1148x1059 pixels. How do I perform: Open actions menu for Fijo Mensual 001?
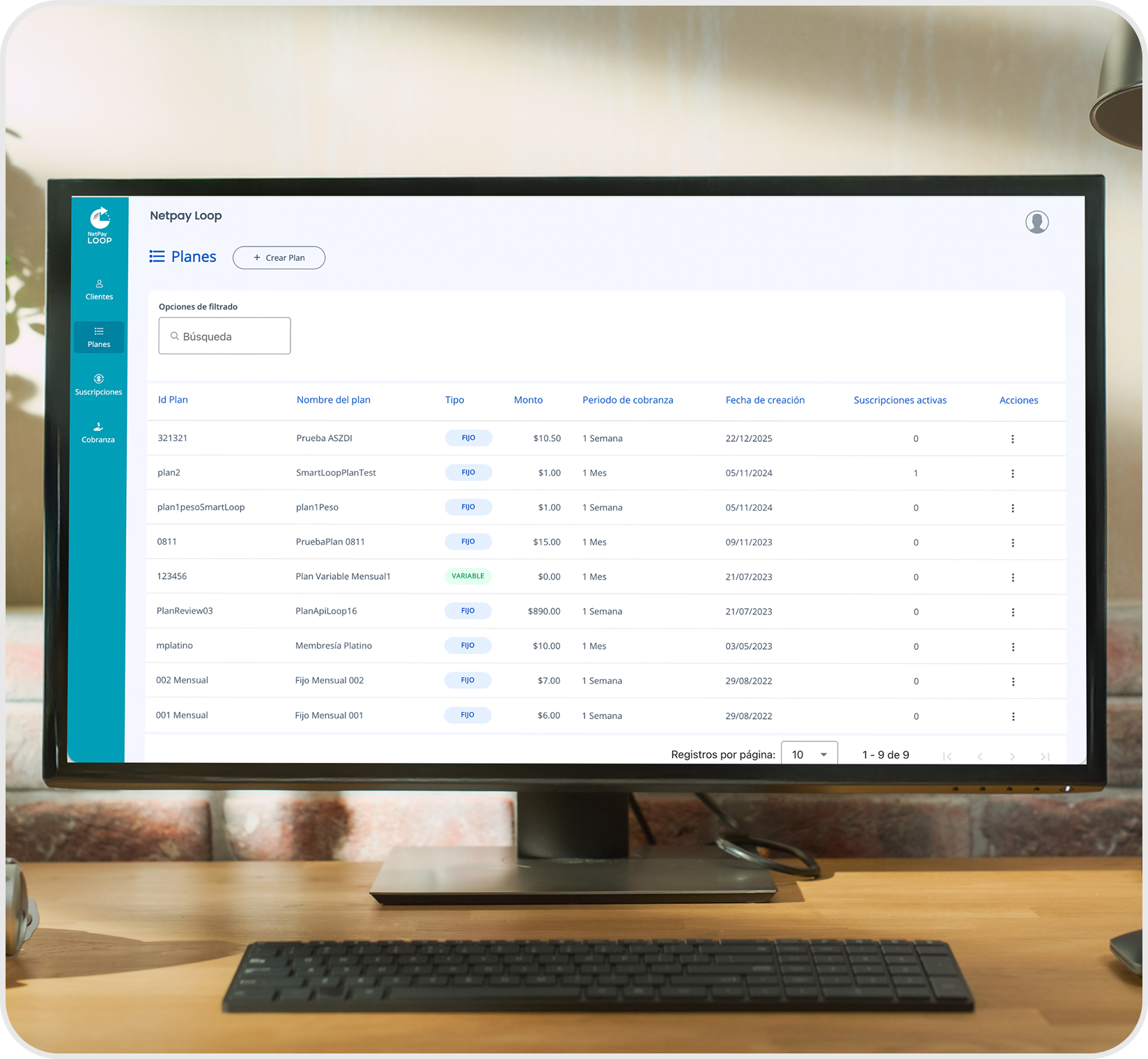[1012, 717]
